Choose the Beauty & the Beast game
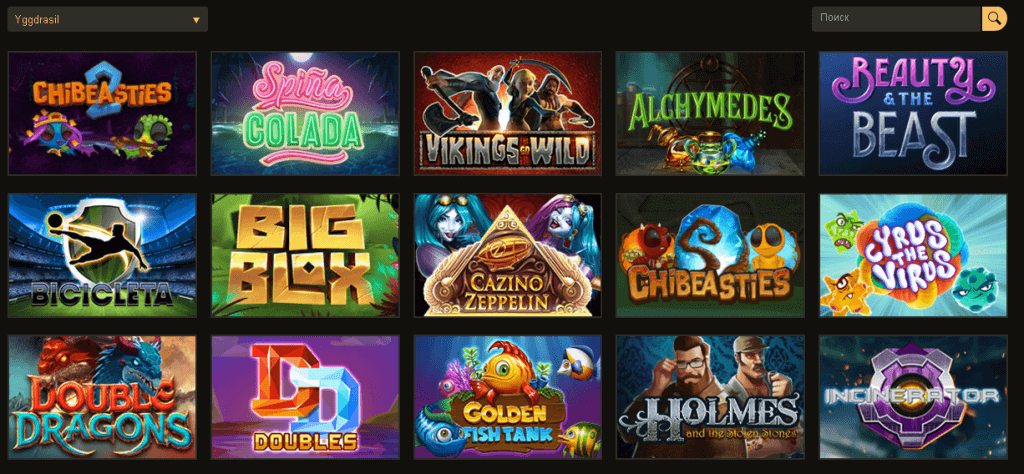Viewport: 1024px width, 474px height. tap(913, 114)
